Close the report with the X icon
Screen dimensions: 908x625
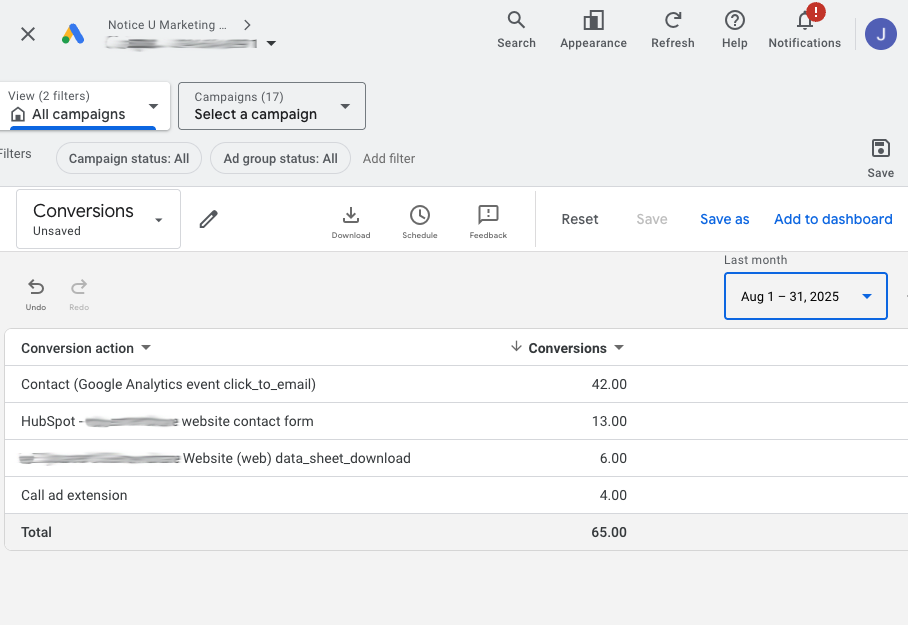(28, 34)
